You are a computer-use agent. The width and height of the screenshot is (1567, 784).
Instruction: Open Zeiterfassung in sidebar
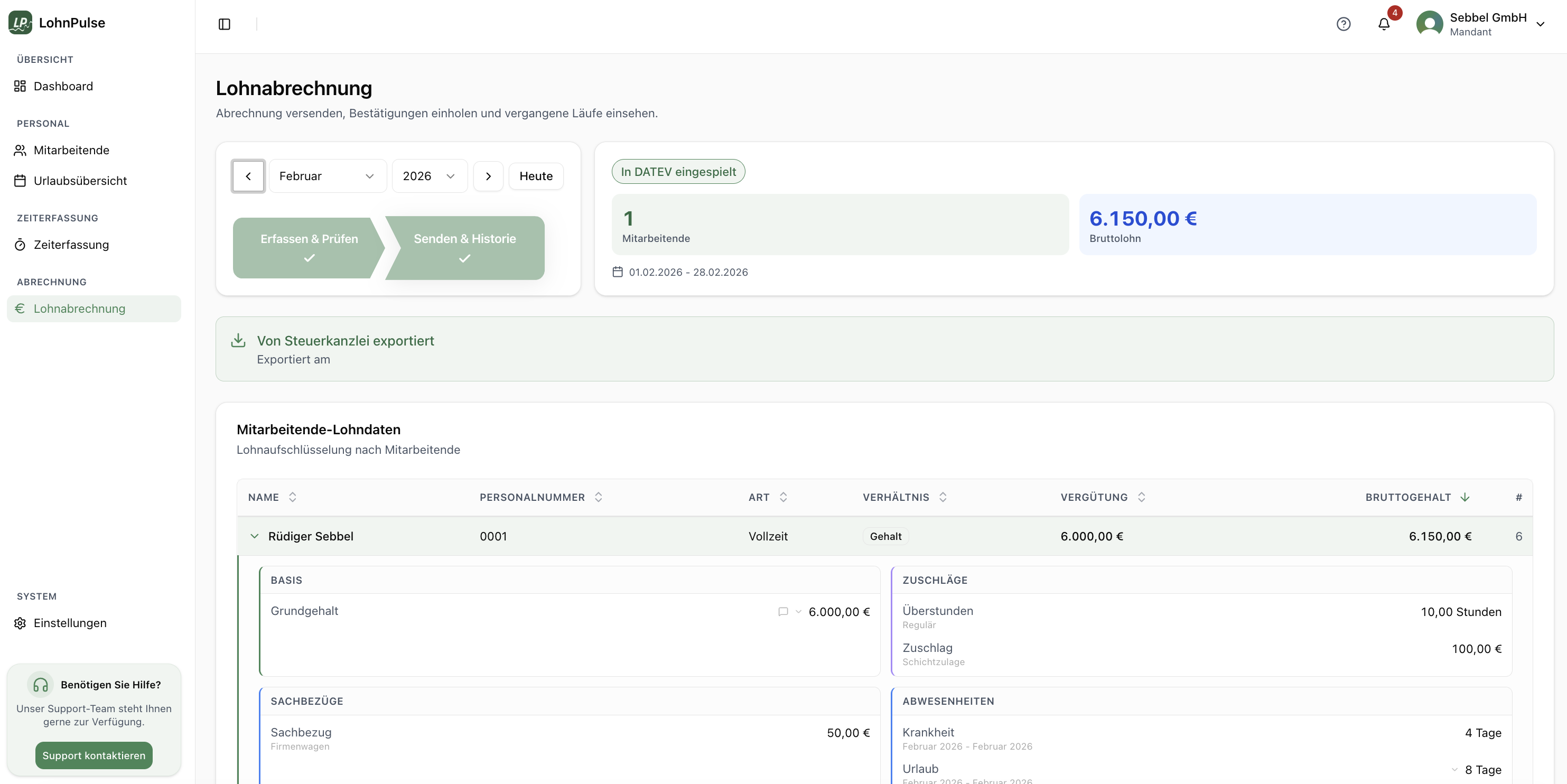94,245
